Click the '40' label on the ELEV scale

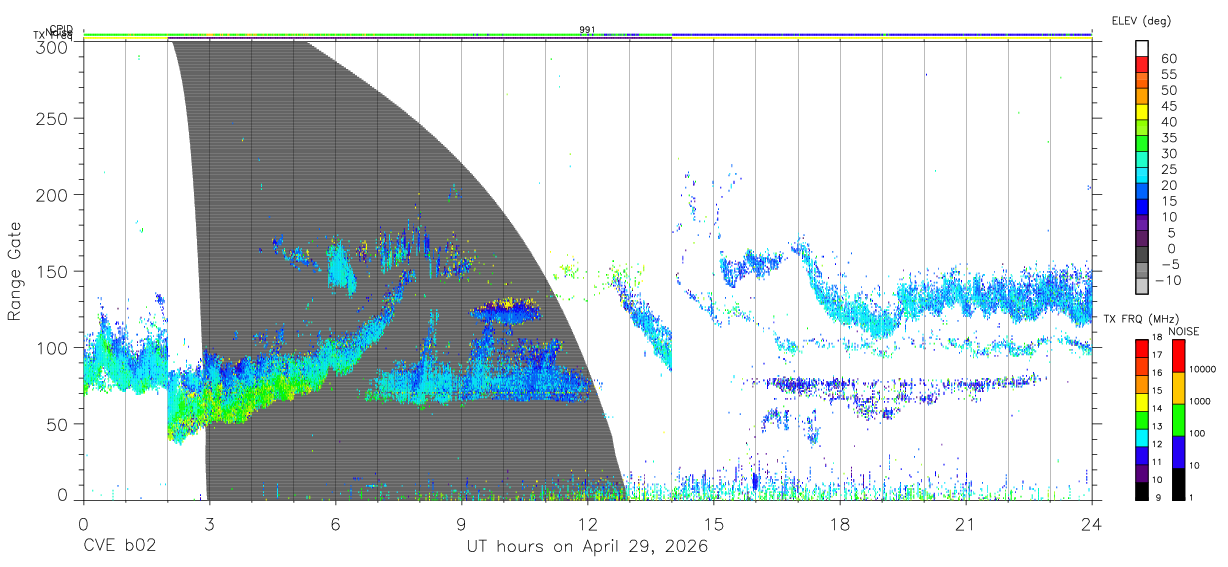tap(1168, 122)
